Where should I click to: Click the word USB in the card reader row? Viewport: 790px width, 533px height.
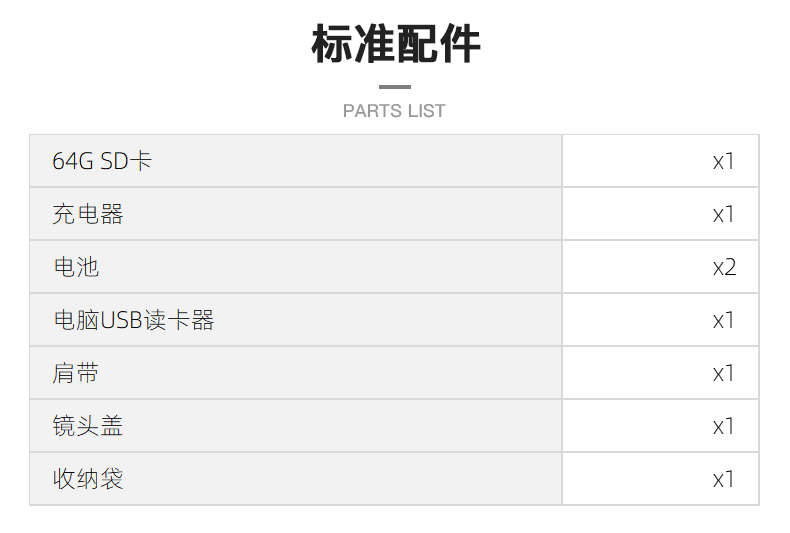tap(122, 320)
